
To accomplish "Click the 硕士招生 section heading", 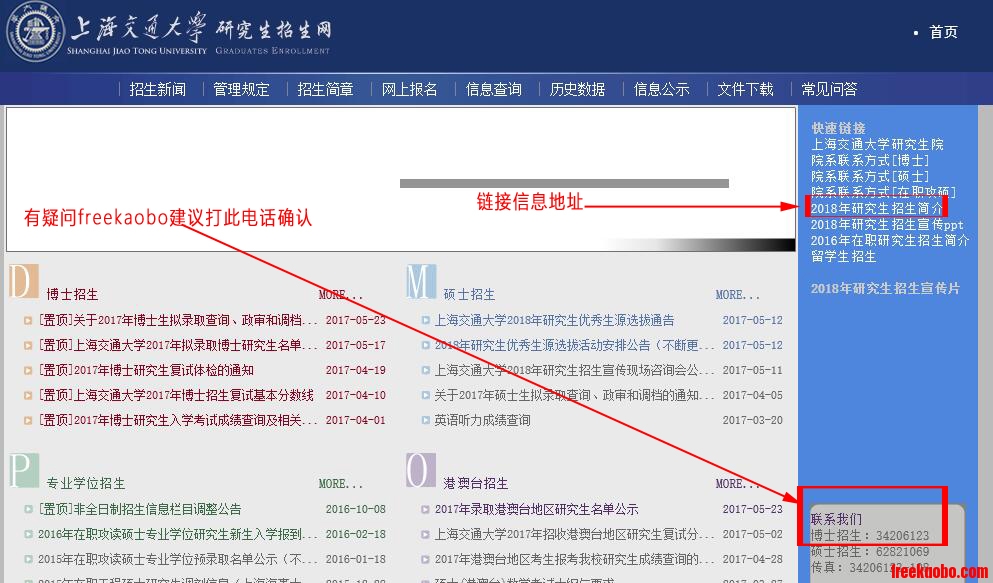I will 469,295.
